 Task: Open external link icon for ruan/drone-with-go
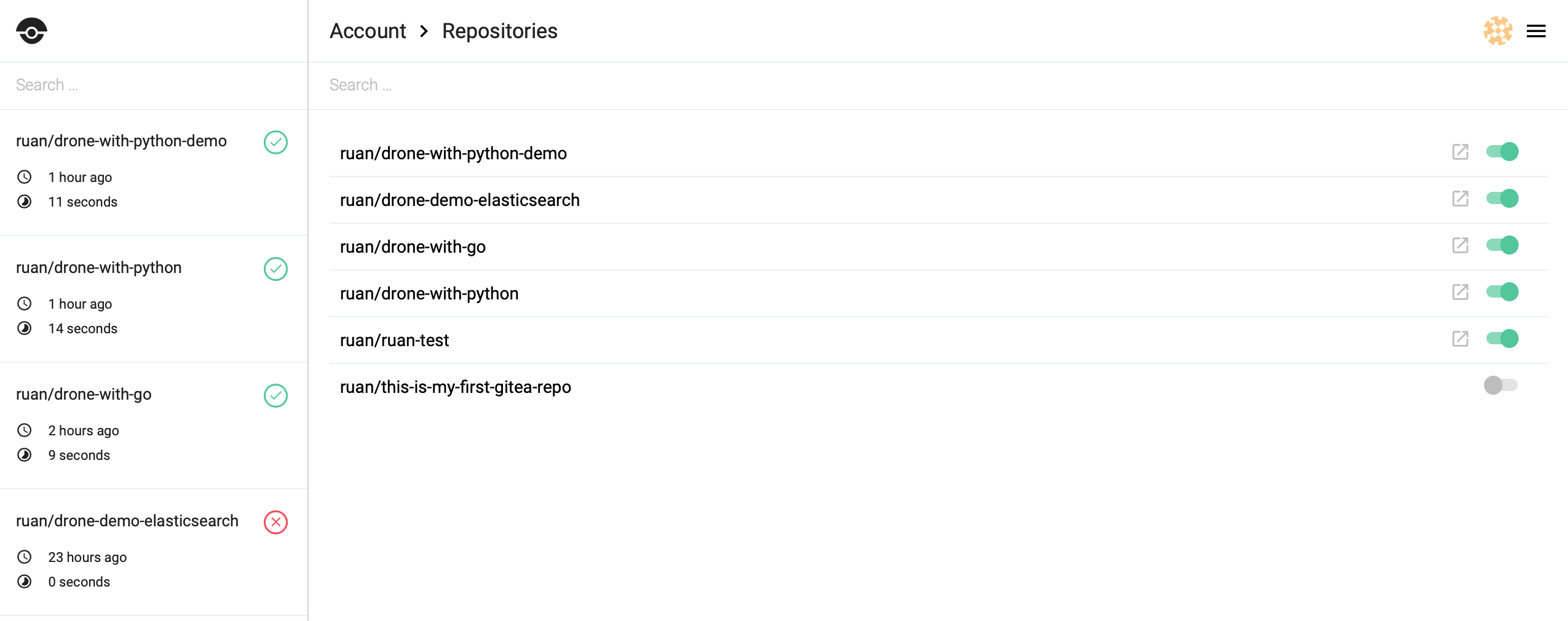pos(1460,245)
